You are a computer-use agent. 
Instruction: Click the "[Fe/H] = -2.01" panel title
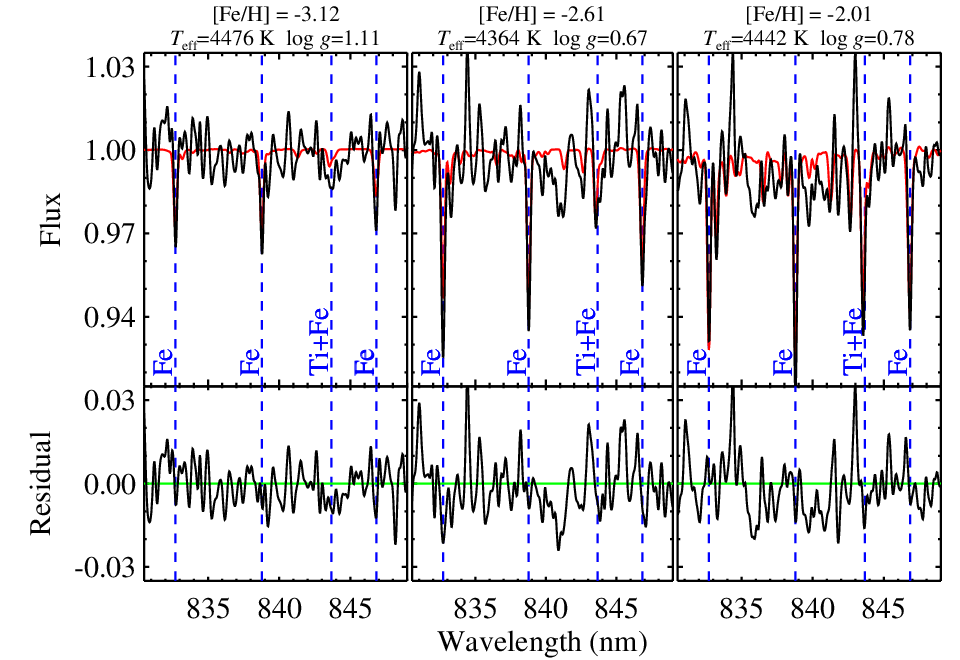[808, 13]
